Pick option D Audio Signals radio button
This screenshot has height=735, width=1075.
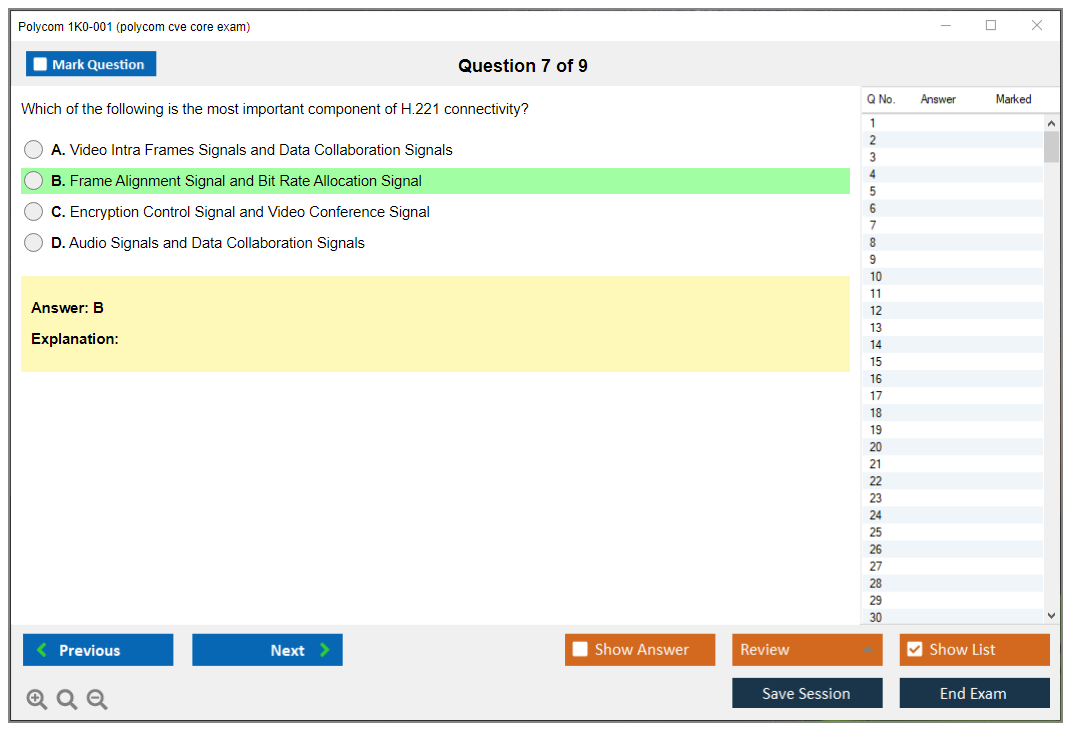coord(34,243)
